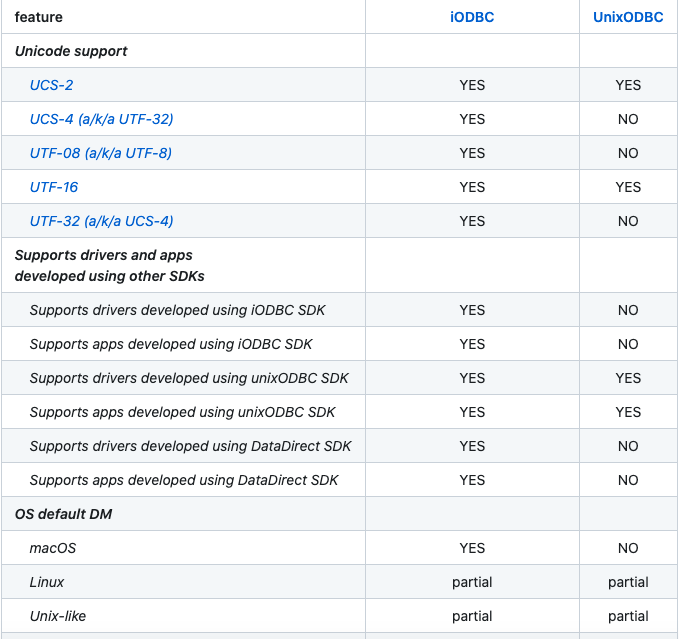Click the UnixODBC YES cell in UCS-2 row
Viewport: 679px width, 639px height.
pos(628,85)
